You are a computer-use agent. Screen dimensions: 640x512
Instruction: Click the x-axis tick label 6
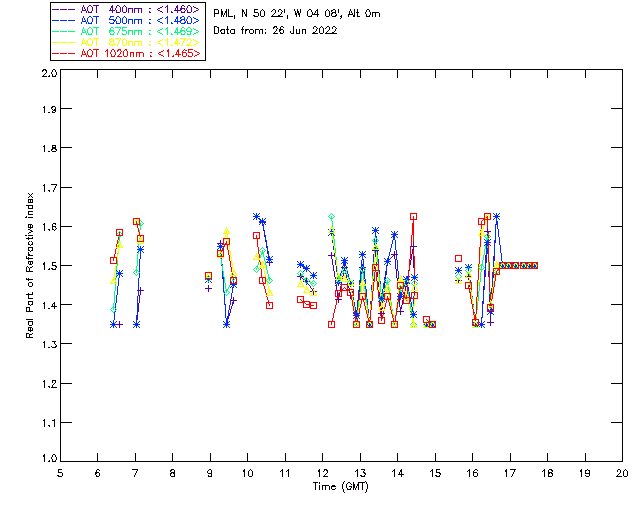pyautogui.click(x=98, y=473)
